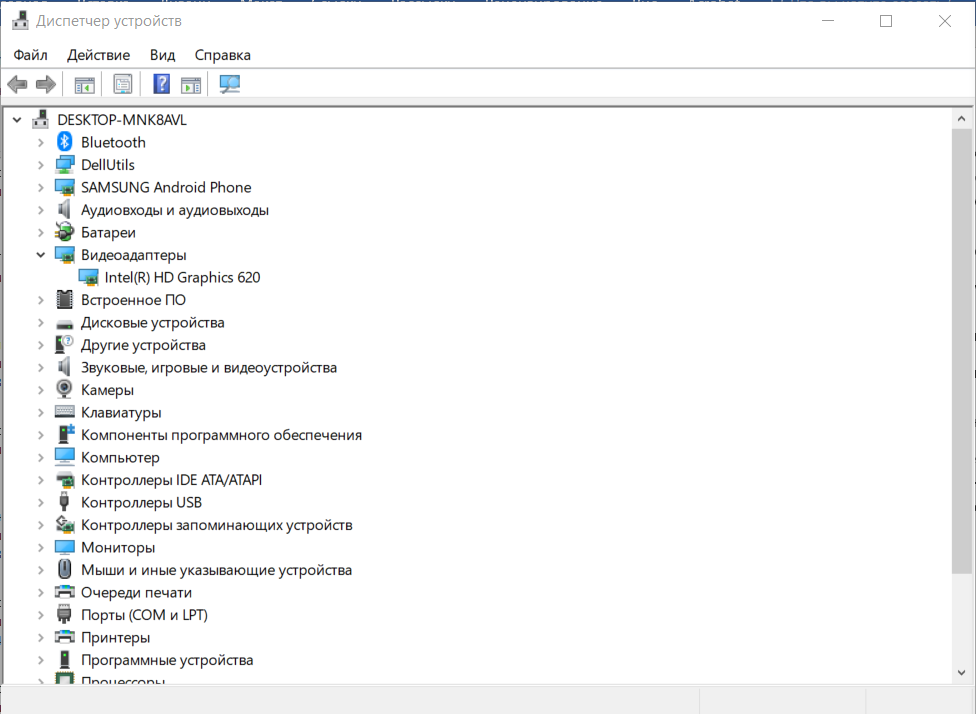Click the Встроенное ПО chip icon
The width and height of the screenshot is (976, 714).
pyautogui.click(x=65, y=299)
